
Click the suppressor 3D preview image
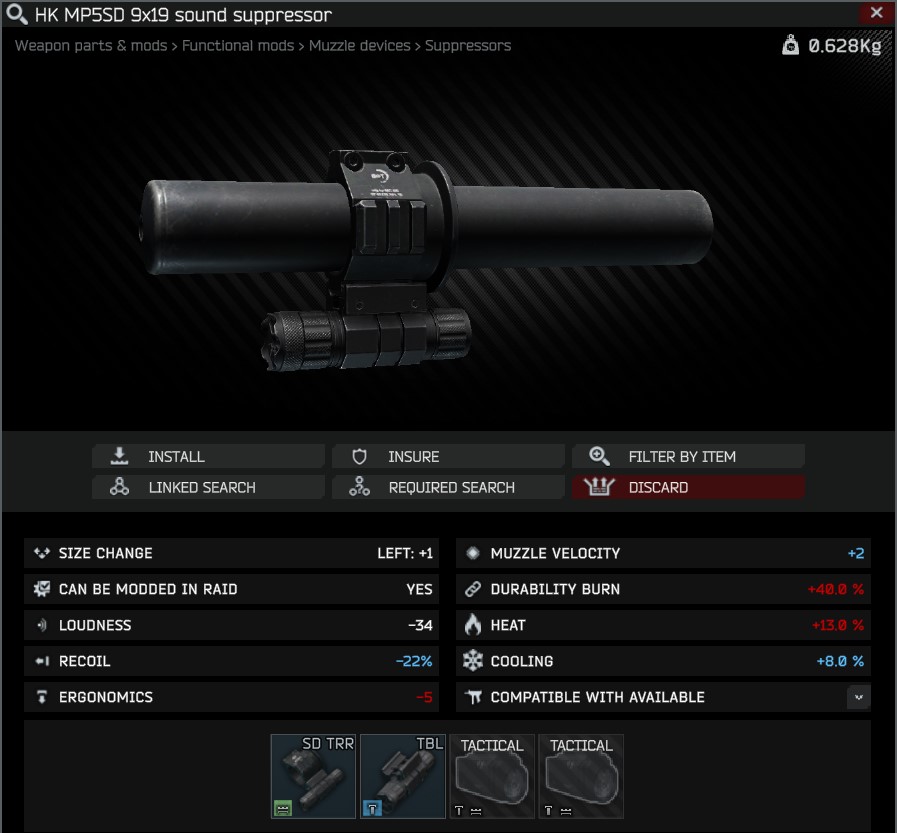pyautogui.click(x=427, y=260)
